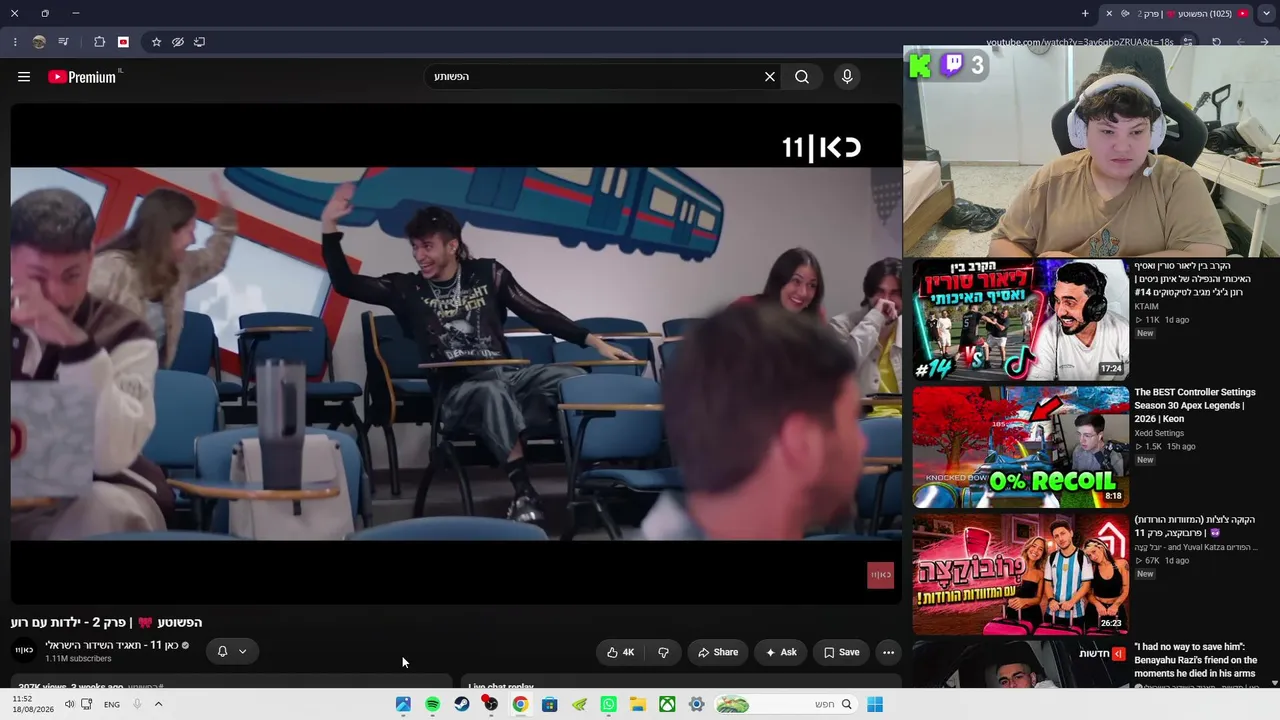The image size is (1280, 720).
Task: Dislike the video
Action: click(663, 652)
